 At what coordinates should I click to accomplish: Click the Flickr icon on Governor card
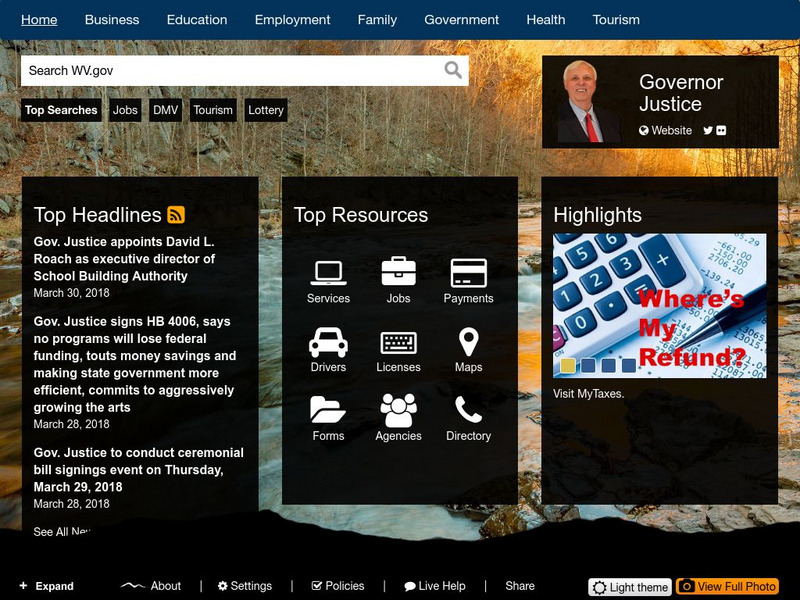(x=722, y=131)
